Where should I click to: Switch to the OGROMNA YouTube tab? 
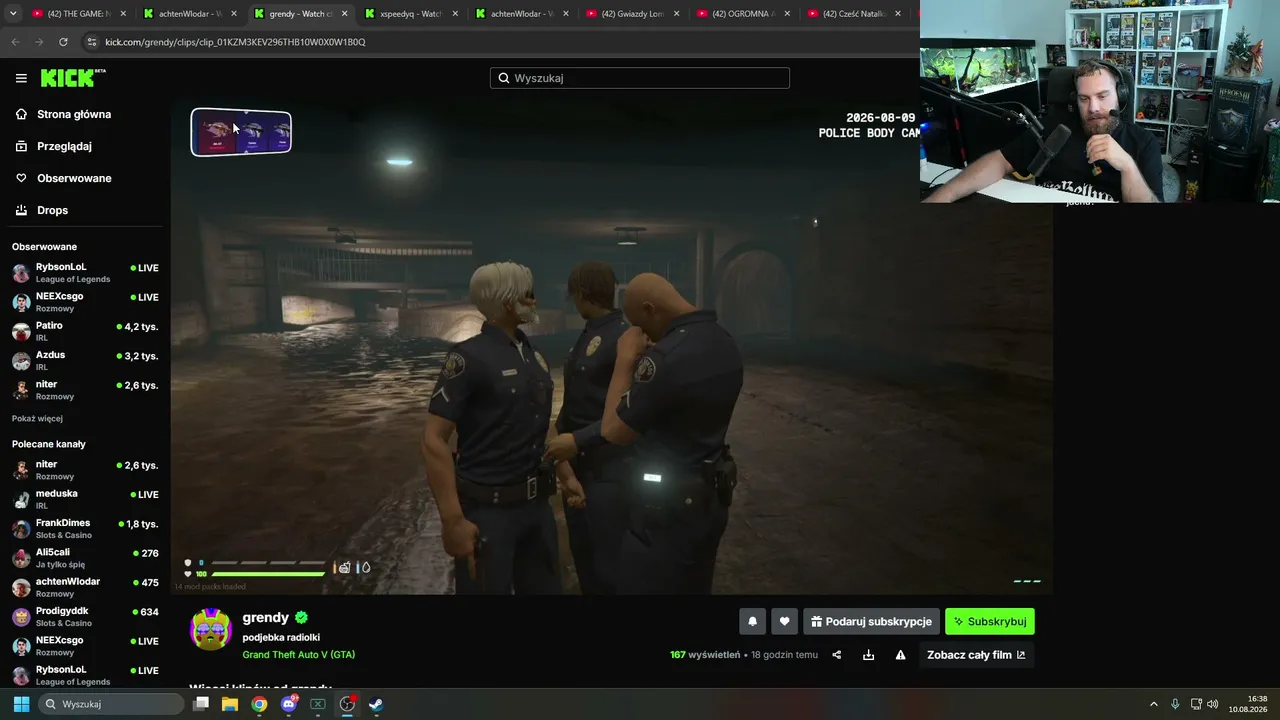point(742,14)
